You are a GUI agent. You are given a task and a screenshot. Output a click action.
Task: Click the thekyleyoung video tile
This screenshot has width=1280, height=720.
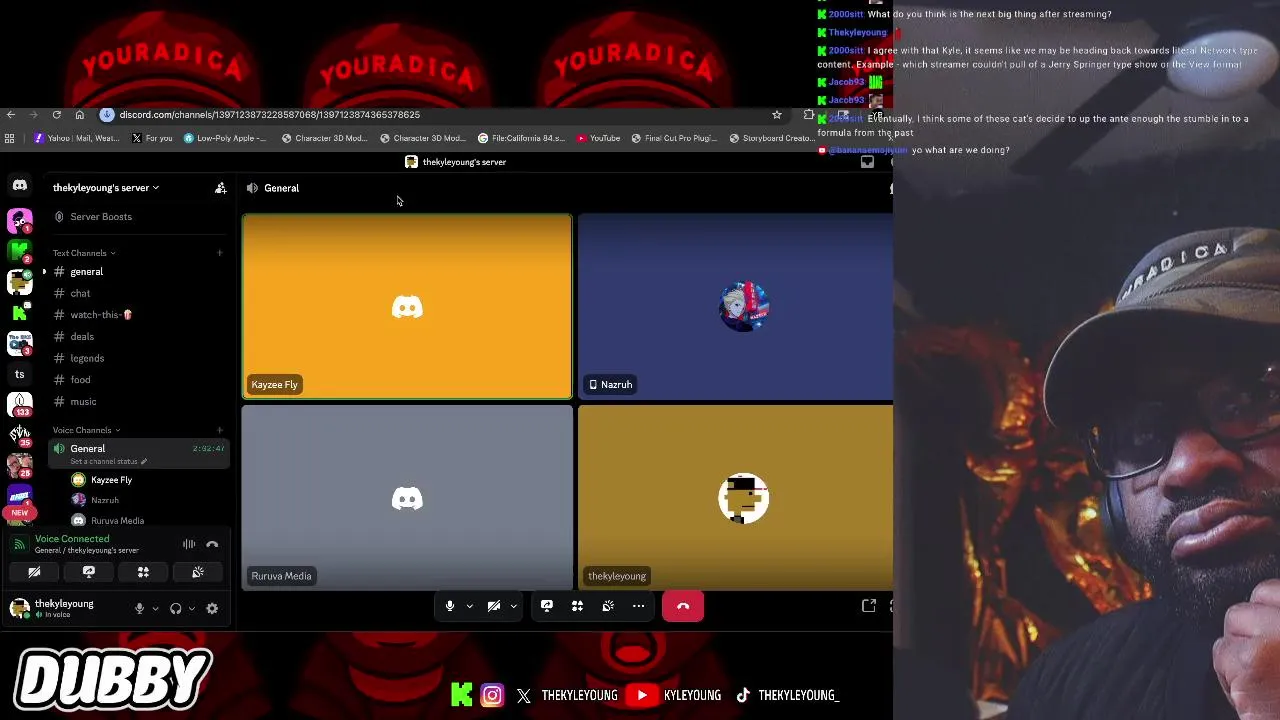[x=735, y=497]
